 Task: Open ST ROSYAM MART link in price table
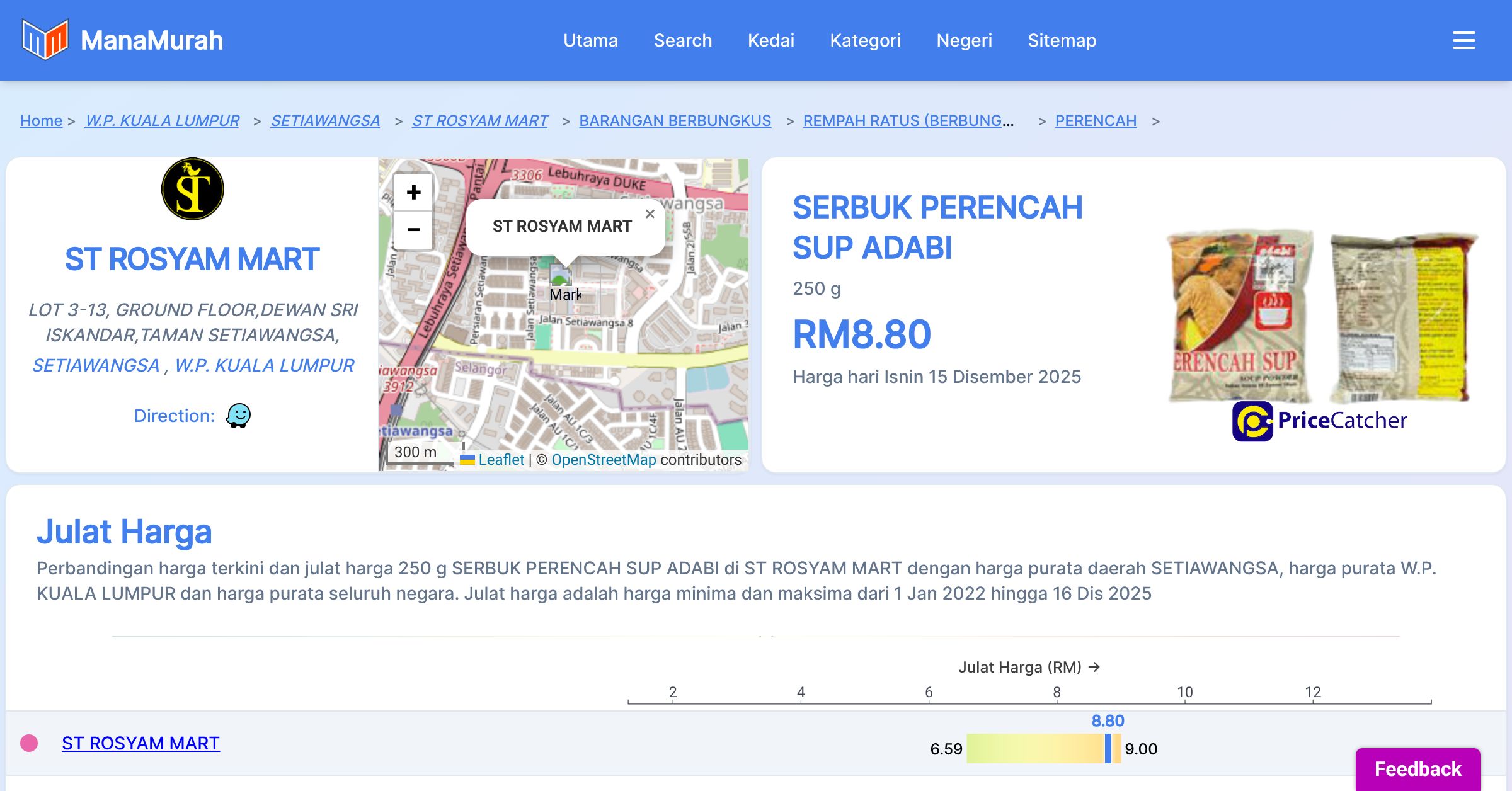click(140, 743)
